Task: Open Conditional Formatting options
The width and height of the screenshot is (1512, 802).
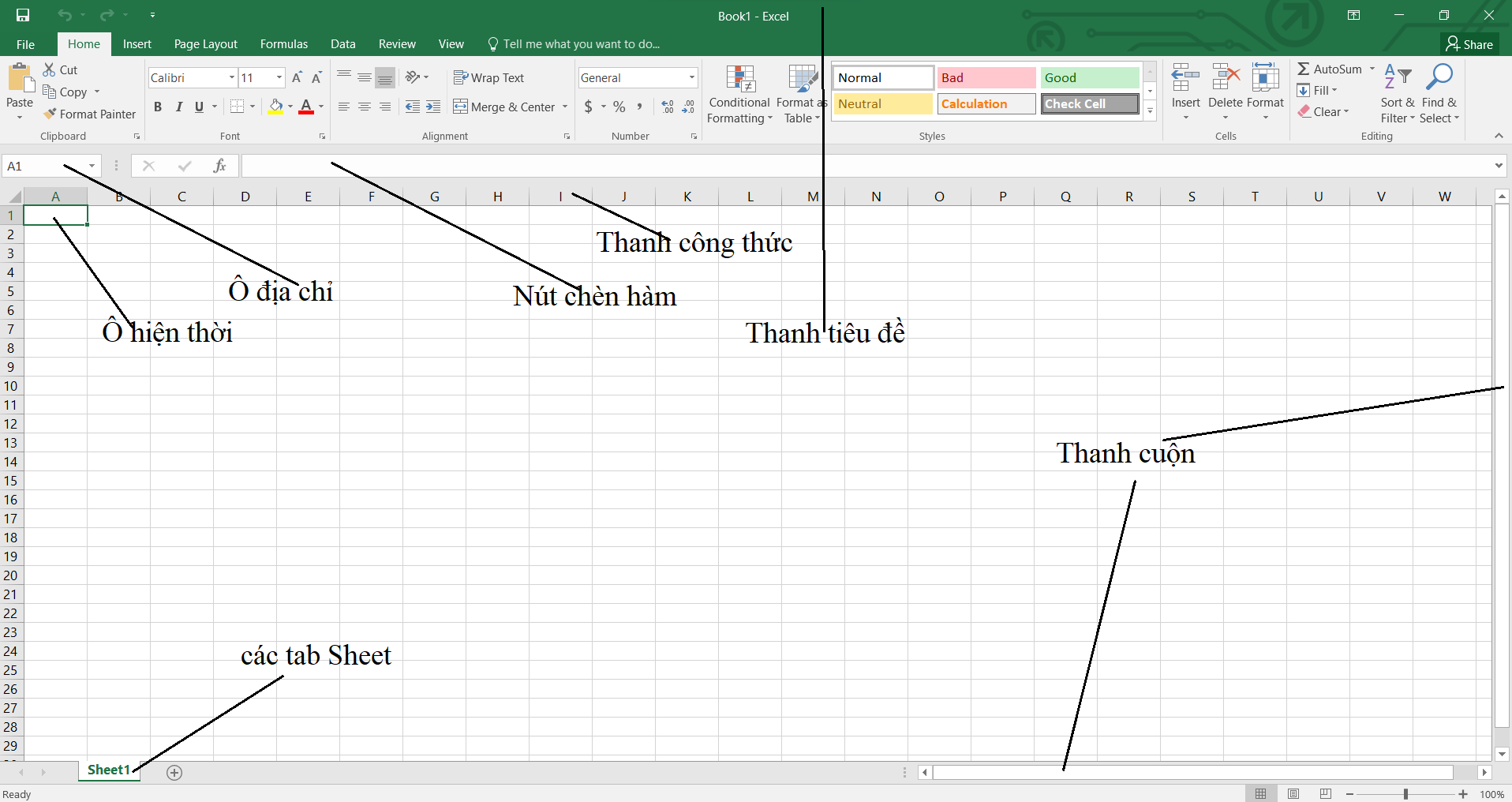Action: pyautogui.click(x=739, y=95)
